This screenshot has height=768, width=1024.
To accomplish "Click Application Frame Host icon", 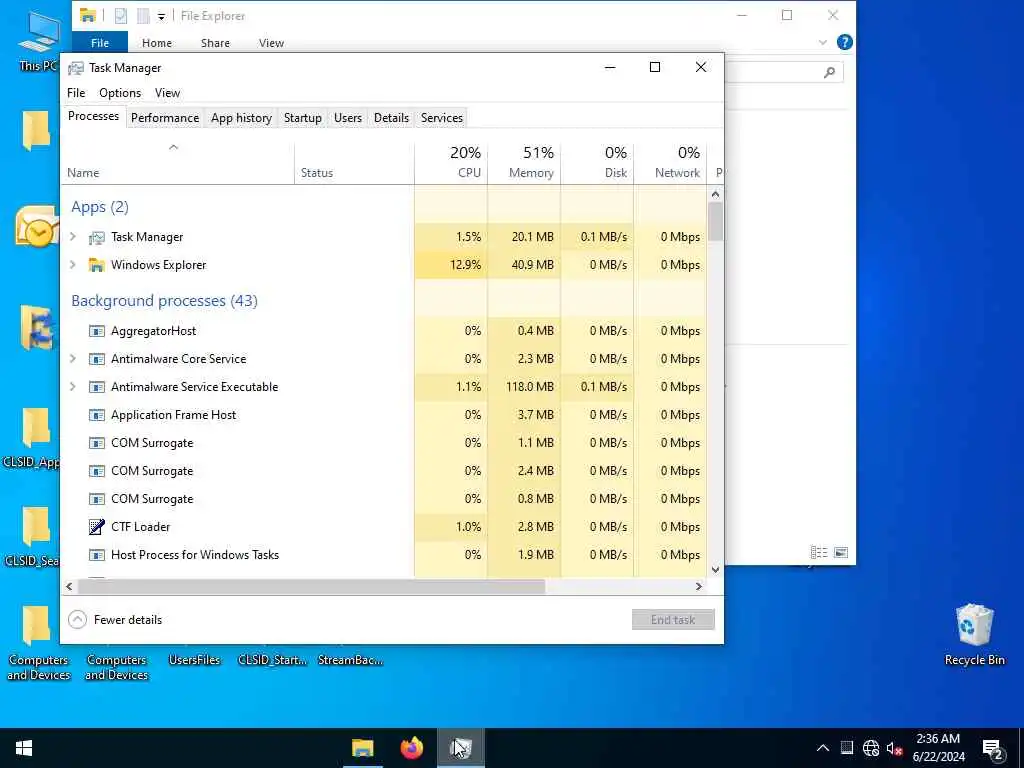I will click(x=97, y=415).
